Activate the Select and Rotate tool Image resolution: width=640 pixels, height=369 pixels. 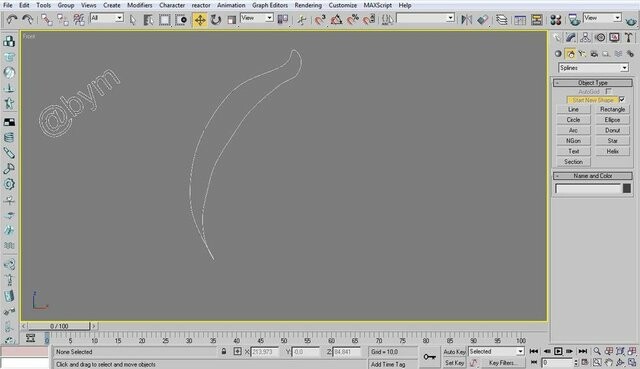click(216, 20)
